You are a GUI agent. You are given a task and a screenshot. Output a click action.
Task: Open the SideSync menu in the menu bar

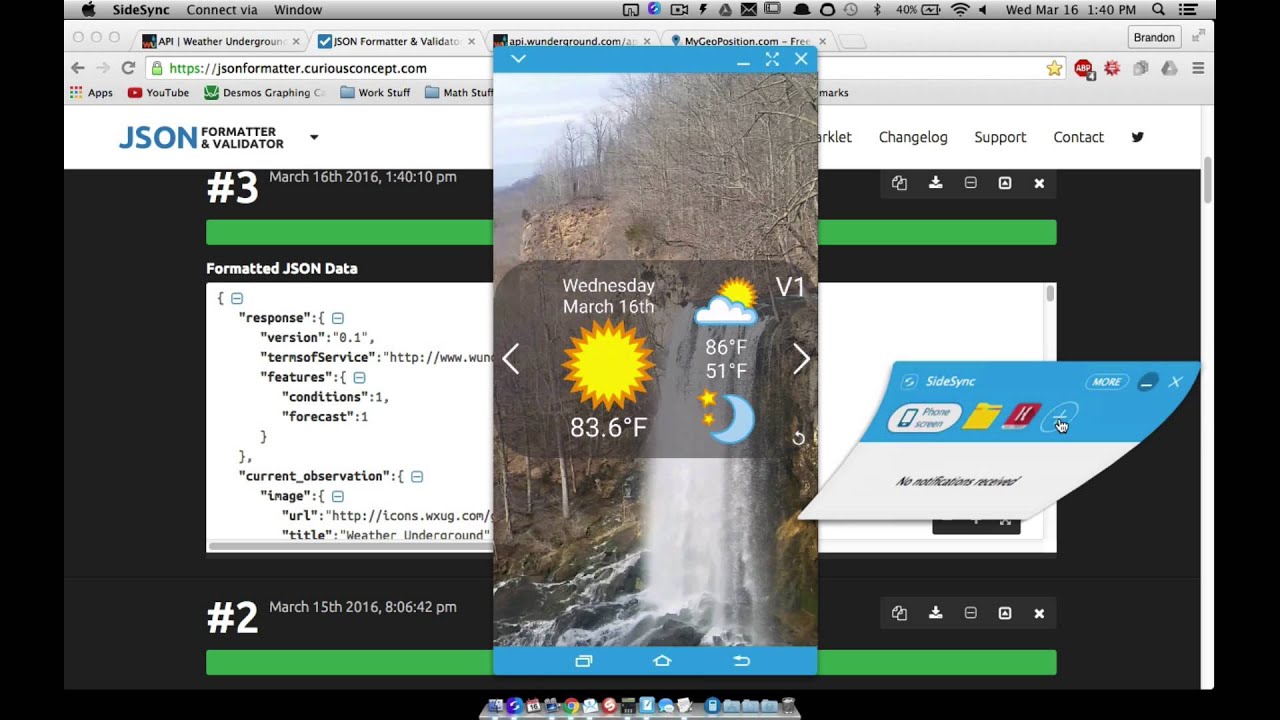tap(140, 10)
